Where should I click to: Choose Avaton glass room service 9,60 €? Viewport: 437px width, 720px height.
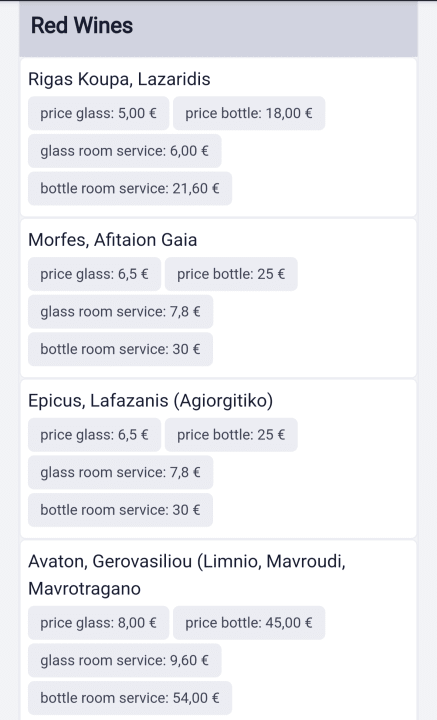[x=124, y=660]
